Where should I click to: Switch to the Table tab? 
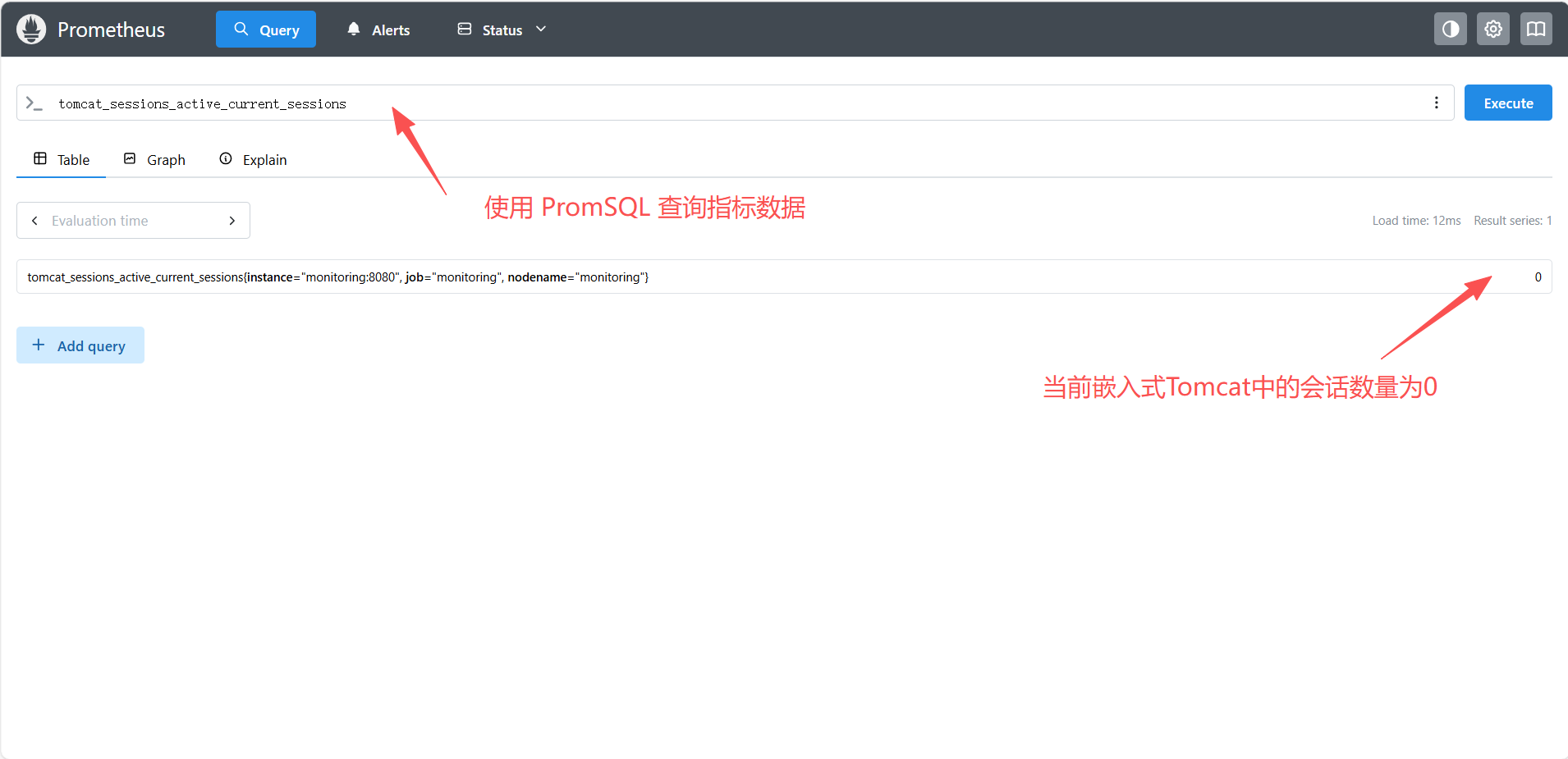(62, 159)
